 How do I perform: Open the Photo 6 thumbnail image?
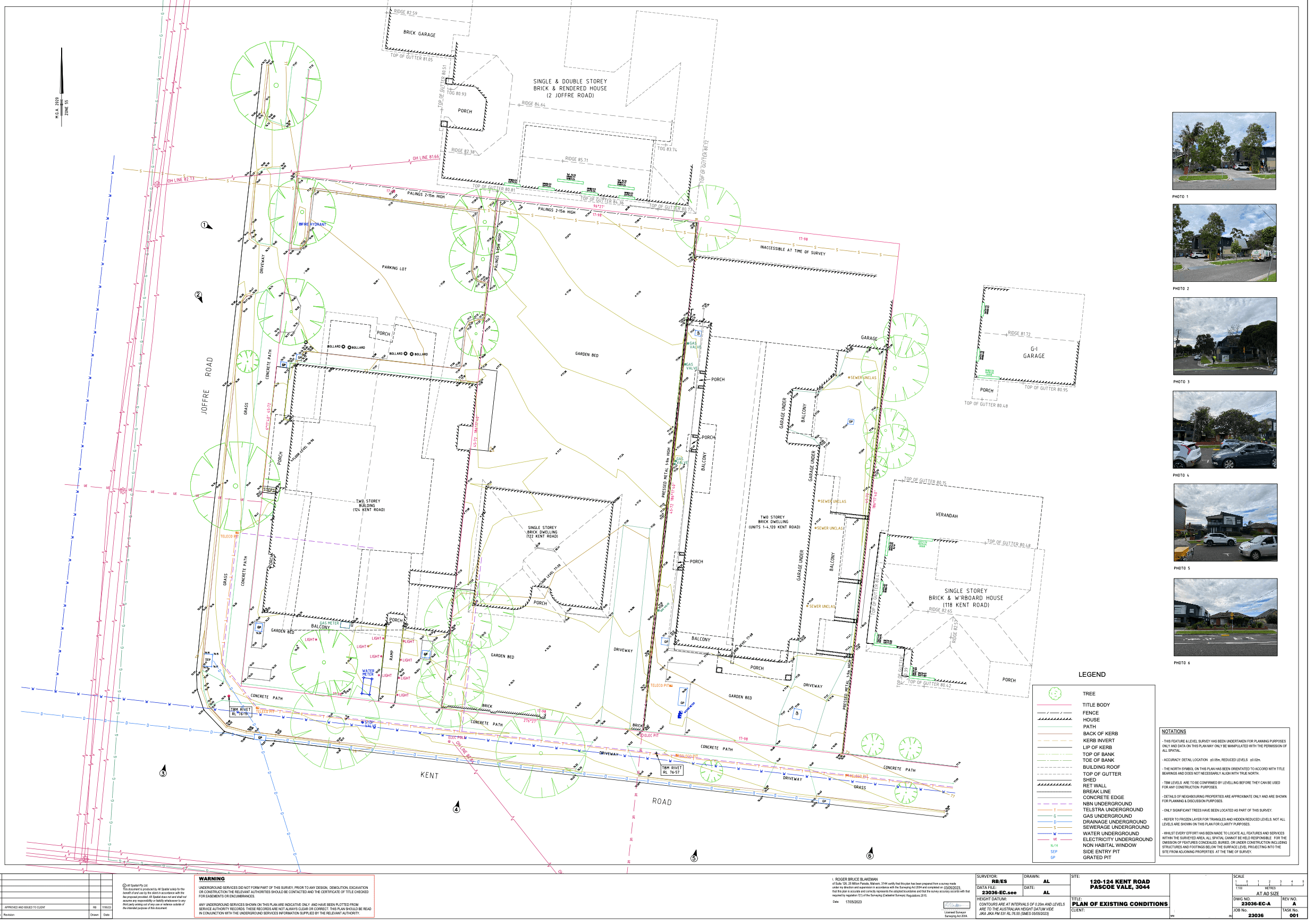pos(1225,617)
